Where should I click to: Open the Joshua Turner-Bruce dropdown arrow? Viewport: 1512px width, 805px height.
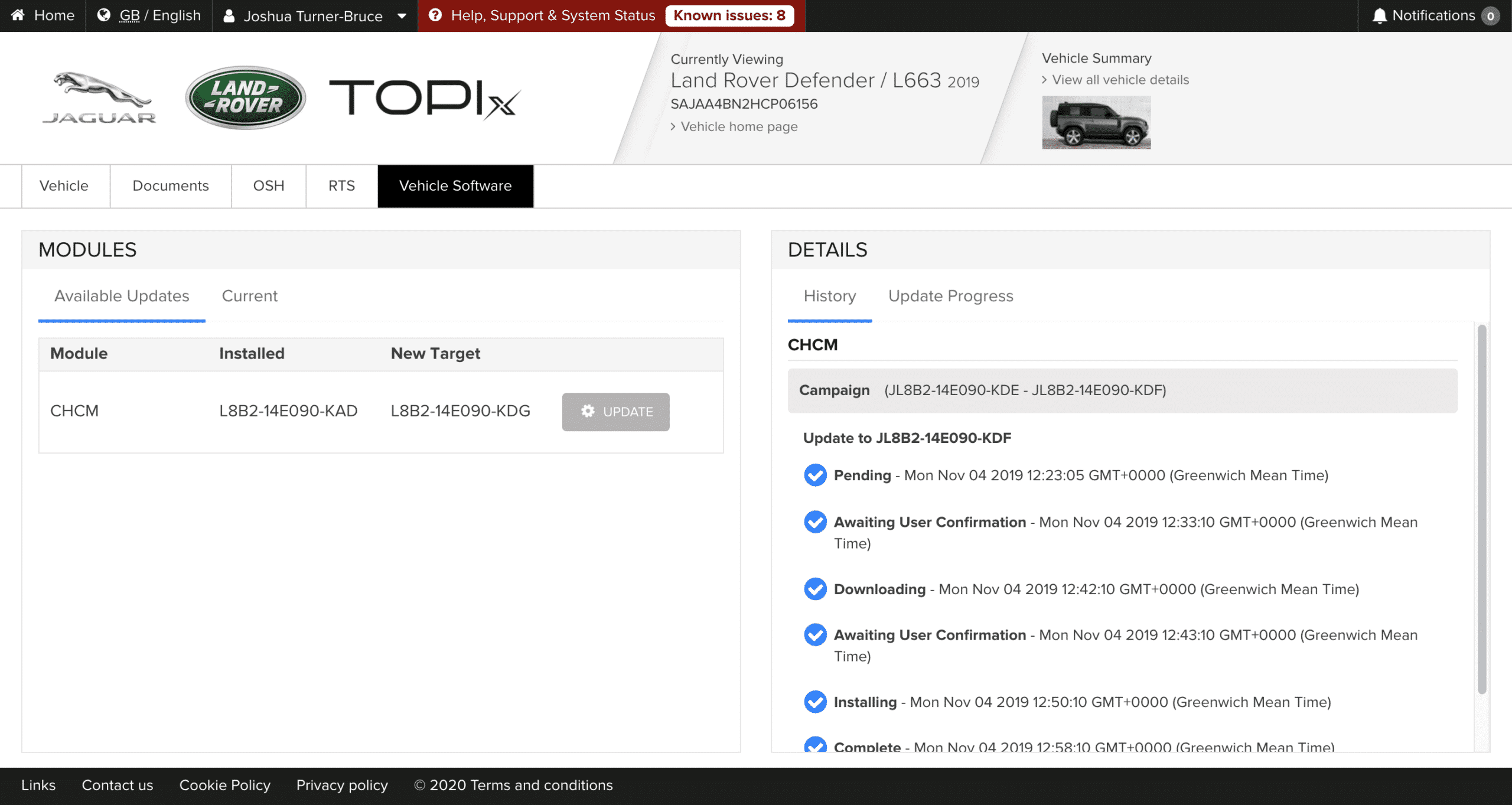pyautogui.click(x=402, y=16)
